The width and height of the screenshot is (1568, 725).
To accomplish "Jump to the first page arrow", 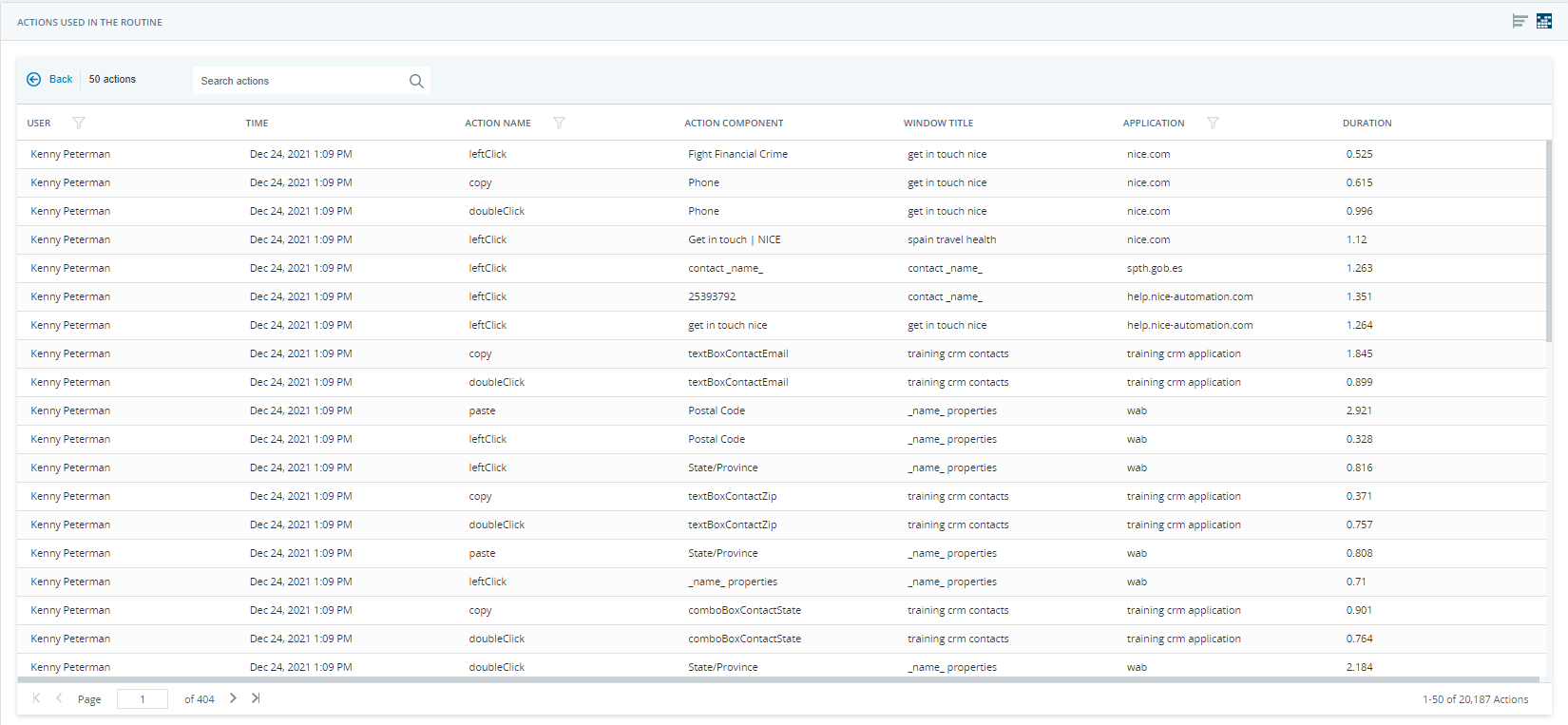I will pyautogui.click(x=36, y=698).
